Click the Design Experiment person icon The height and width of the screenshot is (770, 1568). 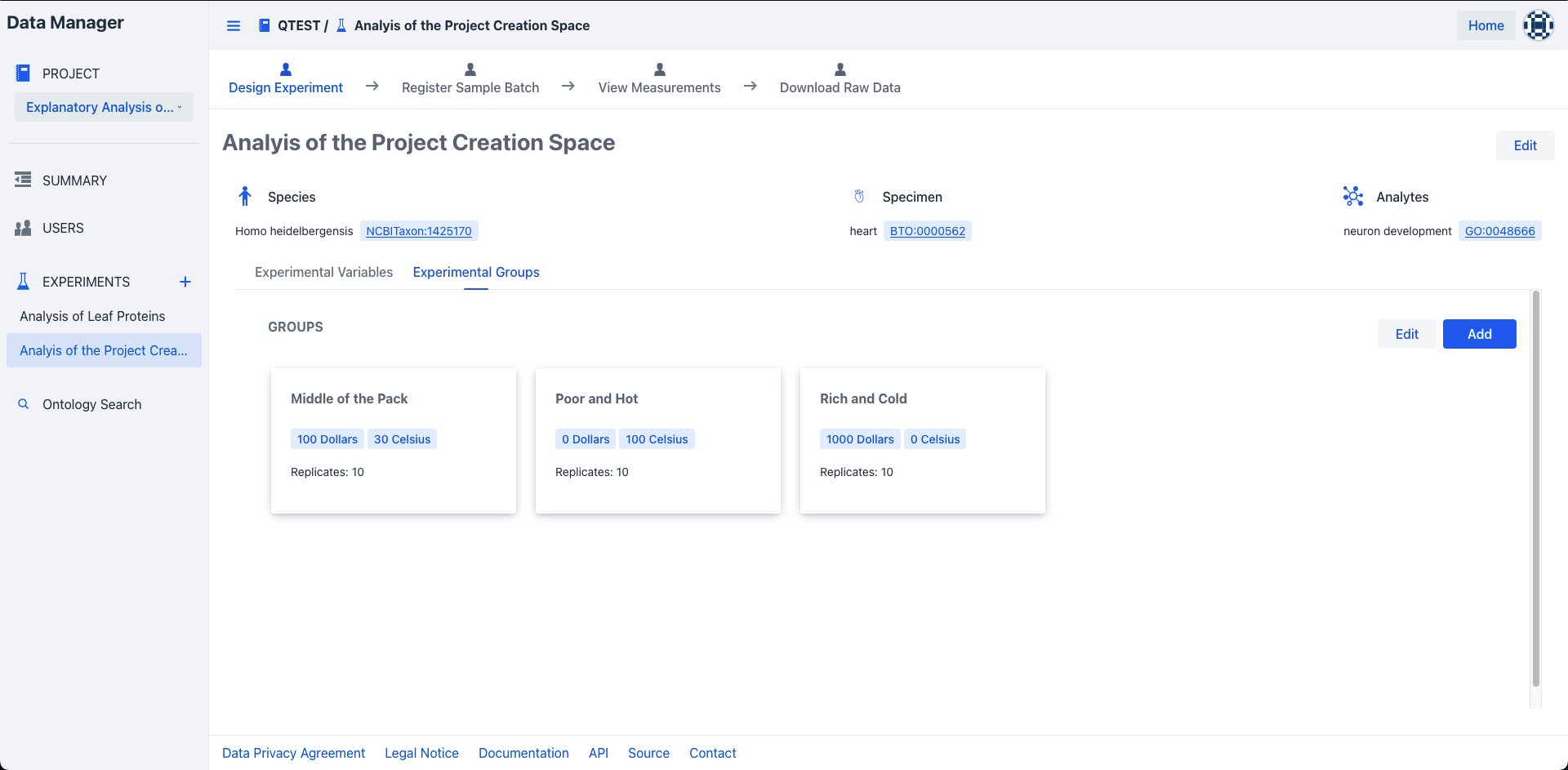(x=286, y=69)
